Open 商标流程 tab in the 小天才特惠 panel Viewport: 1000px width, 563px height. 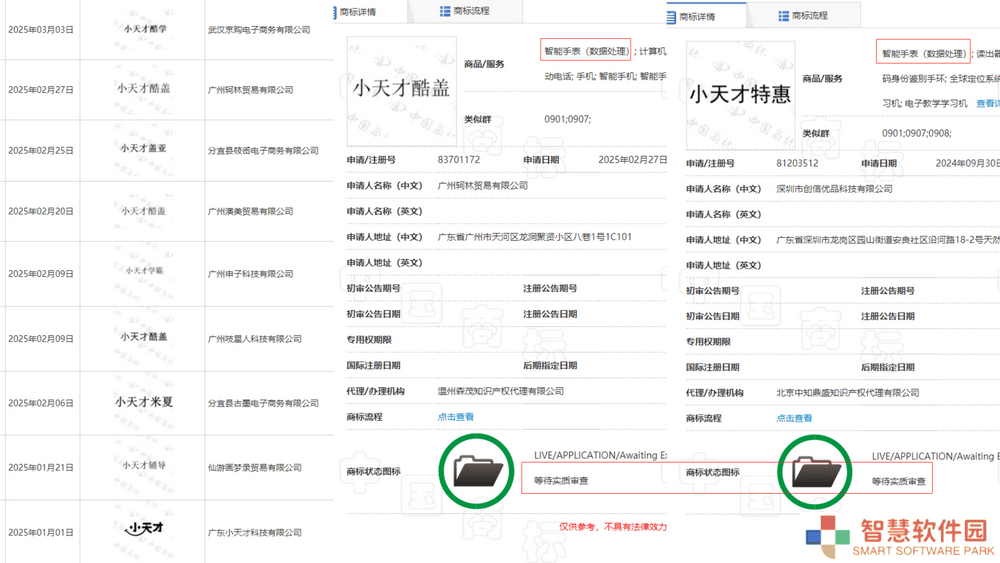pyautogui.click(x=803, y=15)
